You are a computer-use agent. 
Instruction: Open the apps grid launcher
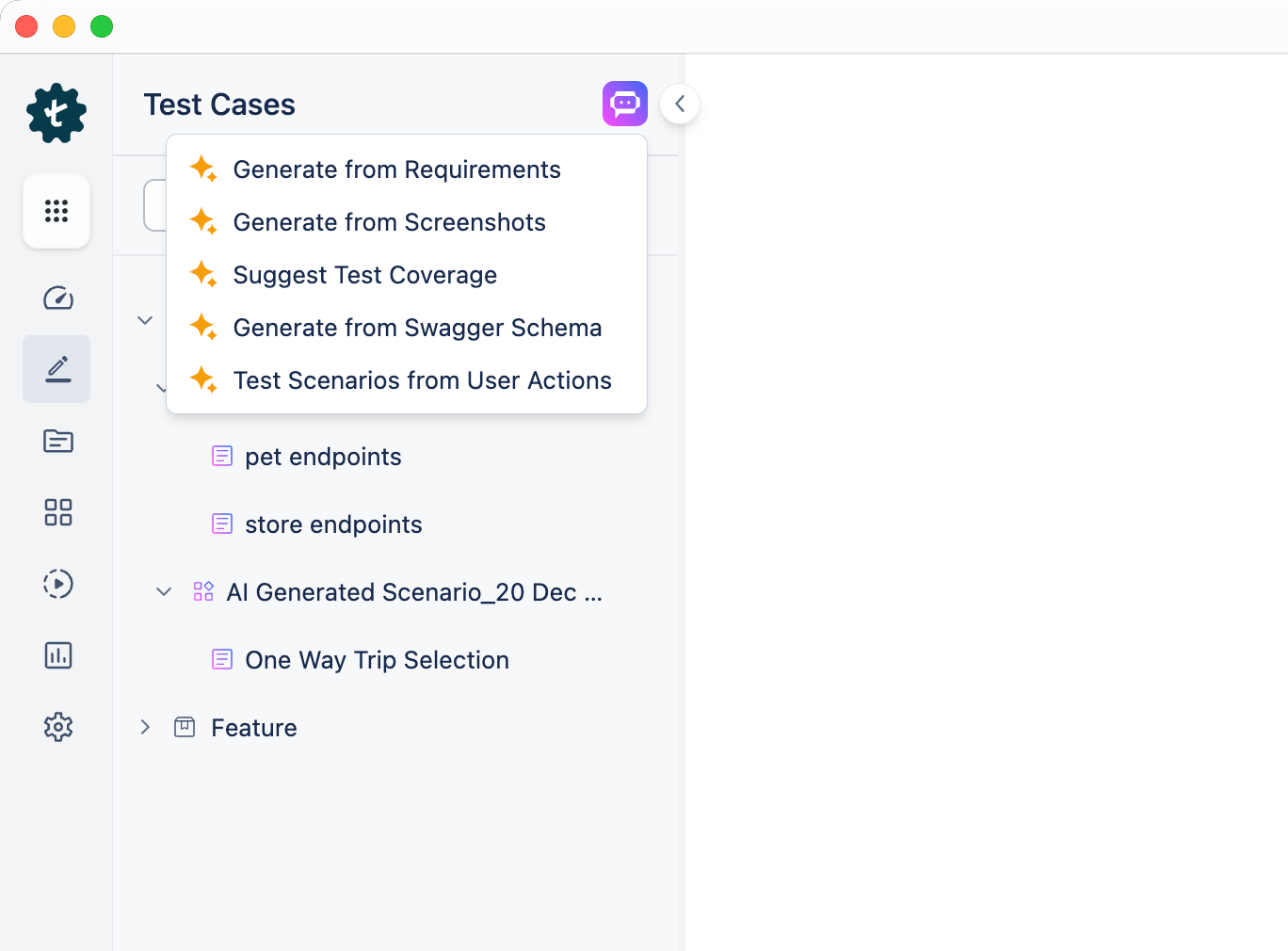pos(56,211)
